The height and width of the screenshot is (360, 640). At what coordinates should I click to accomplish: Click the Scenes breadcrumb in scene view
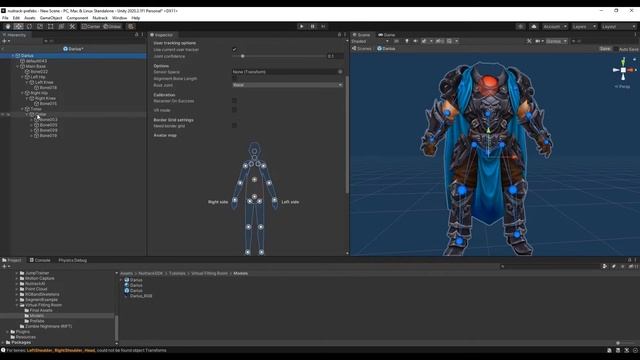click(362, 49)
